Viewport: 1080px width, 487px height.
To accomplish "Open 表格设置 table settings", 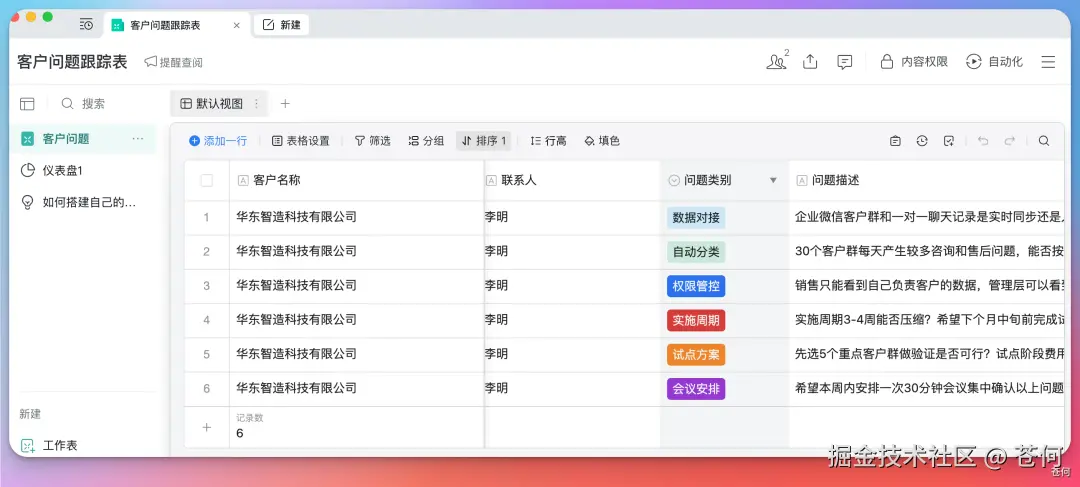I will point(301,141).
